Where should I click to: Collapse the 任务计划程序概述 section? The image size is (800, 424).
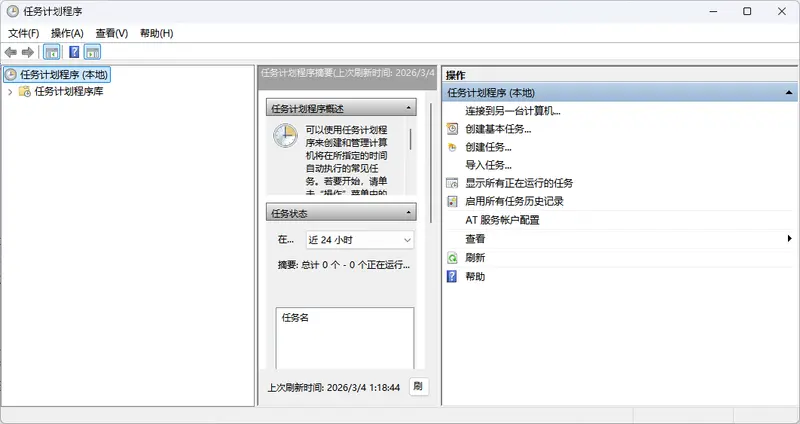409,108
